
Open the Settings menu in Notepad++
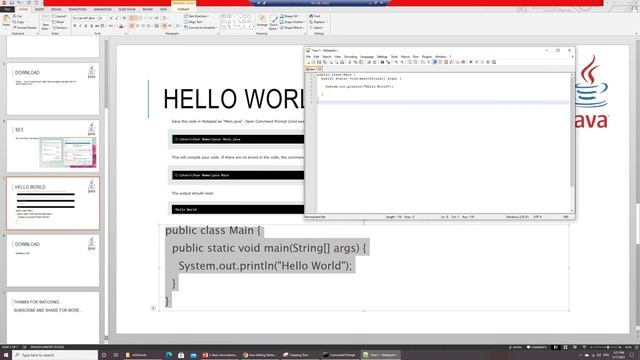click(x=382, y=57)
